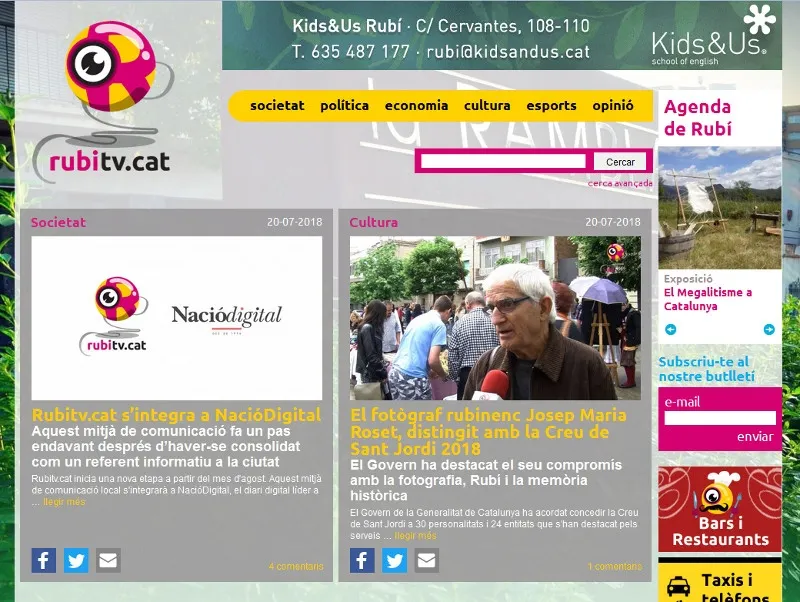Open the Bars i Restaurants banner
800x602 pixels.
tap(719, 509)
